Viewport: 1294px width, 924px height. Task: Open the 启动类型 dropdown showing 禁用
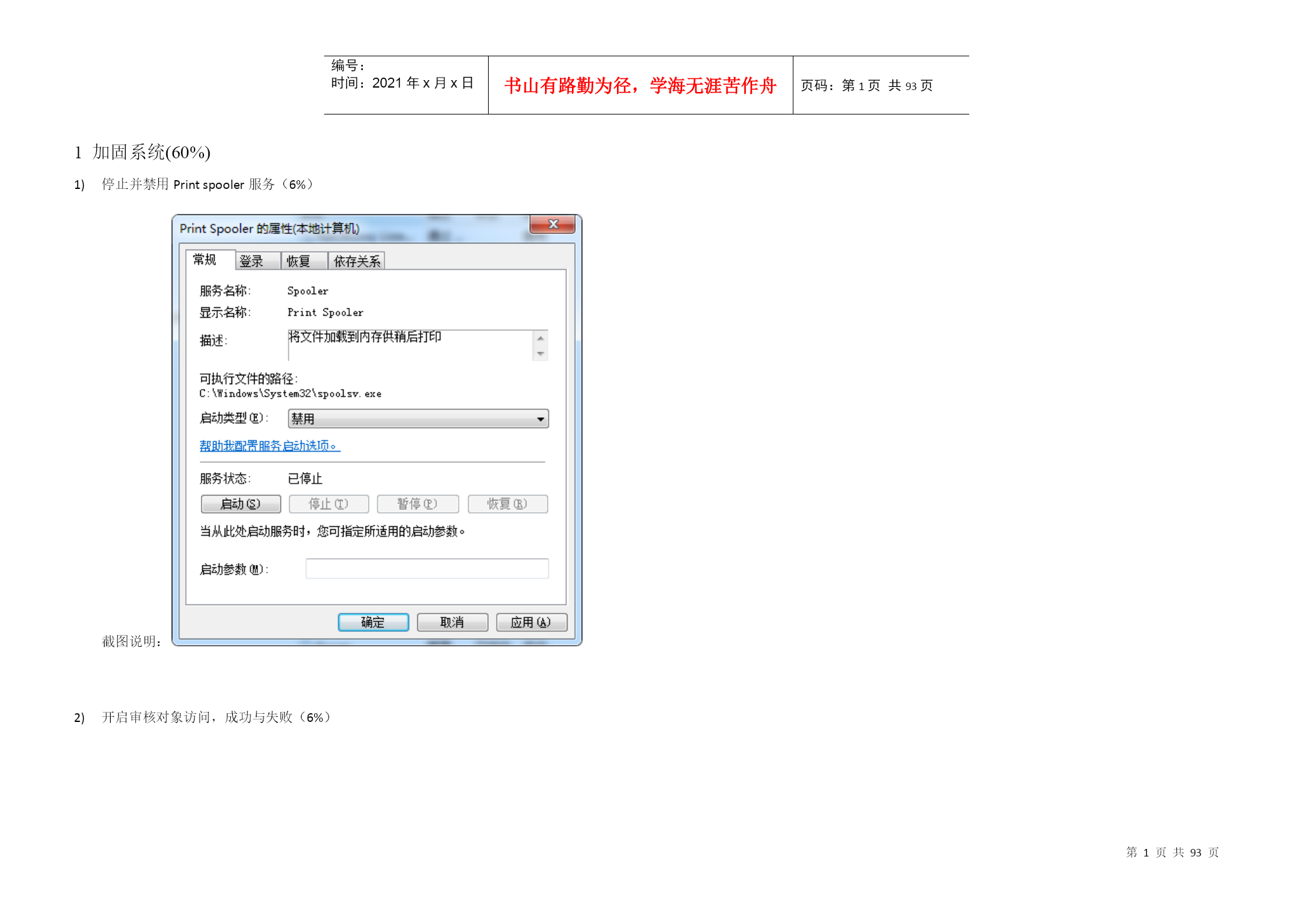point(418,419)
